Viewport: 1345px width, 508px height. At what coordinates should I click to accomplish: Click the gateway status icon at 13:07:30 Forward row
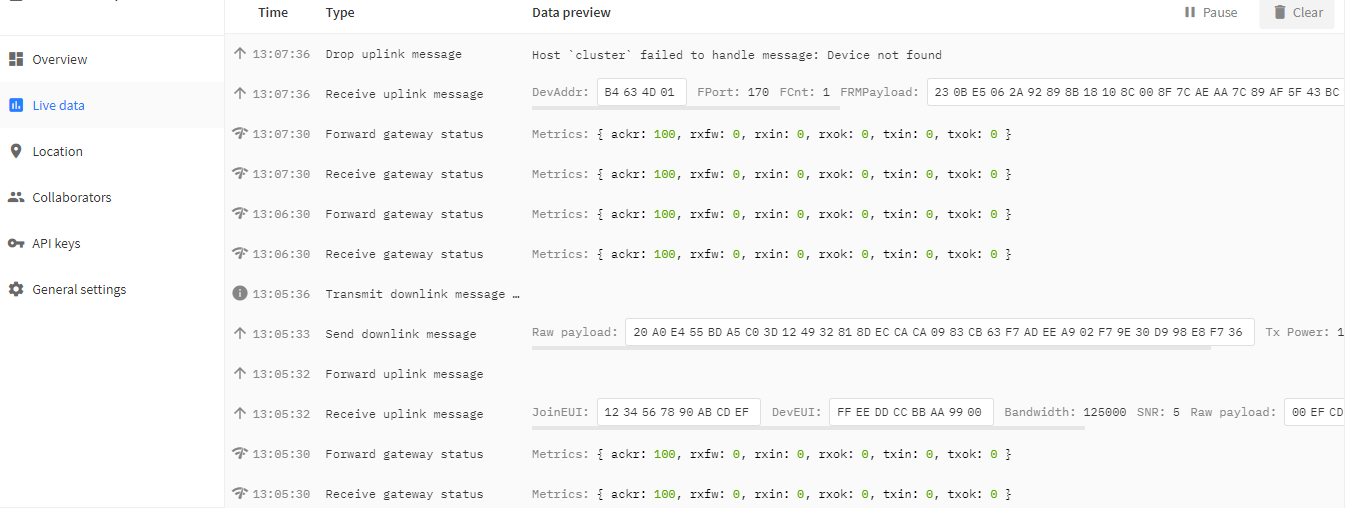(x=240, y=134)
